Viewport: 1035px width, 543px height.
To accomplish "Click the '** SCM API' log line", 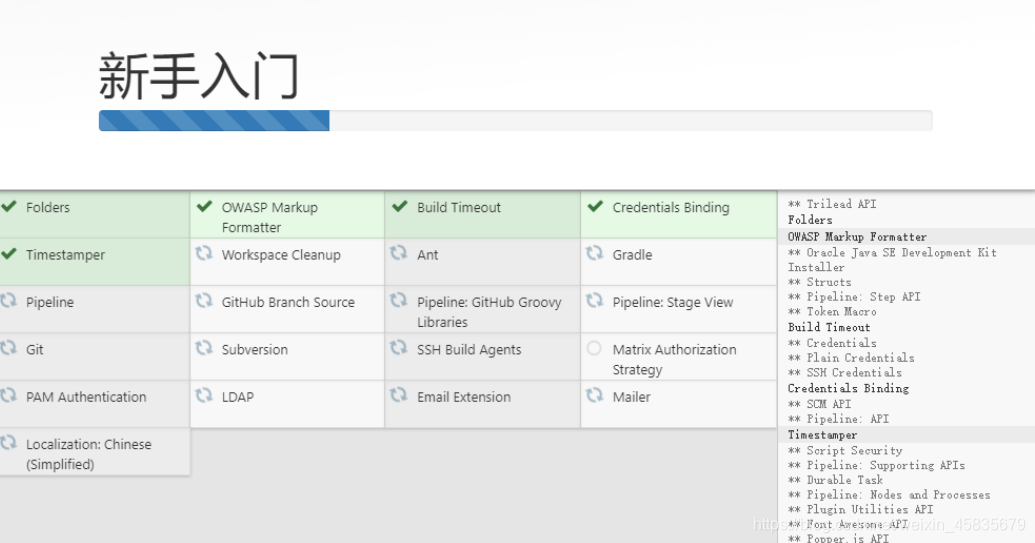I will (819, 404).
